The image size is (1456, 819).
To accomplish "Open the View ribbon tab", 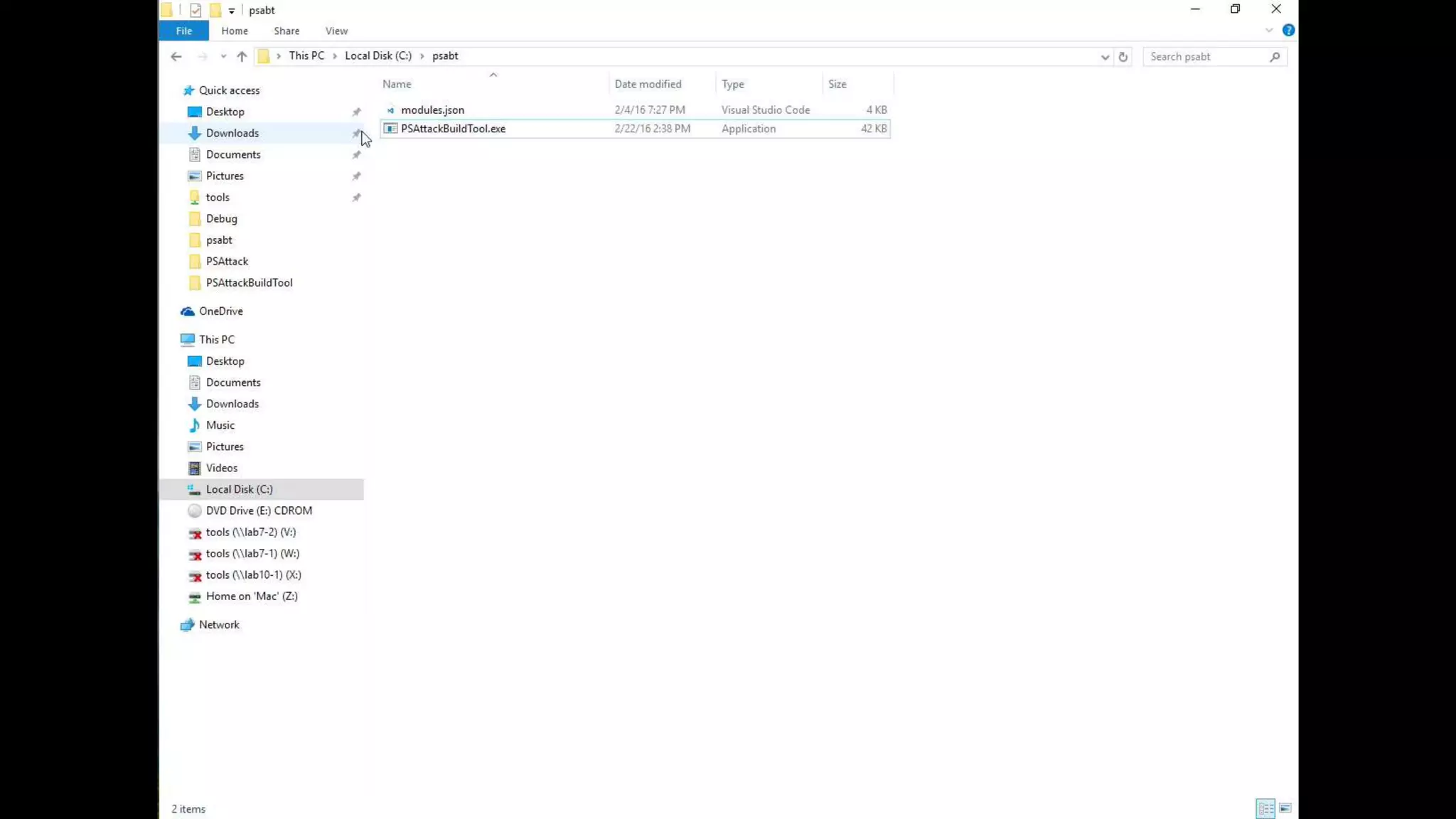I will 336,31.
